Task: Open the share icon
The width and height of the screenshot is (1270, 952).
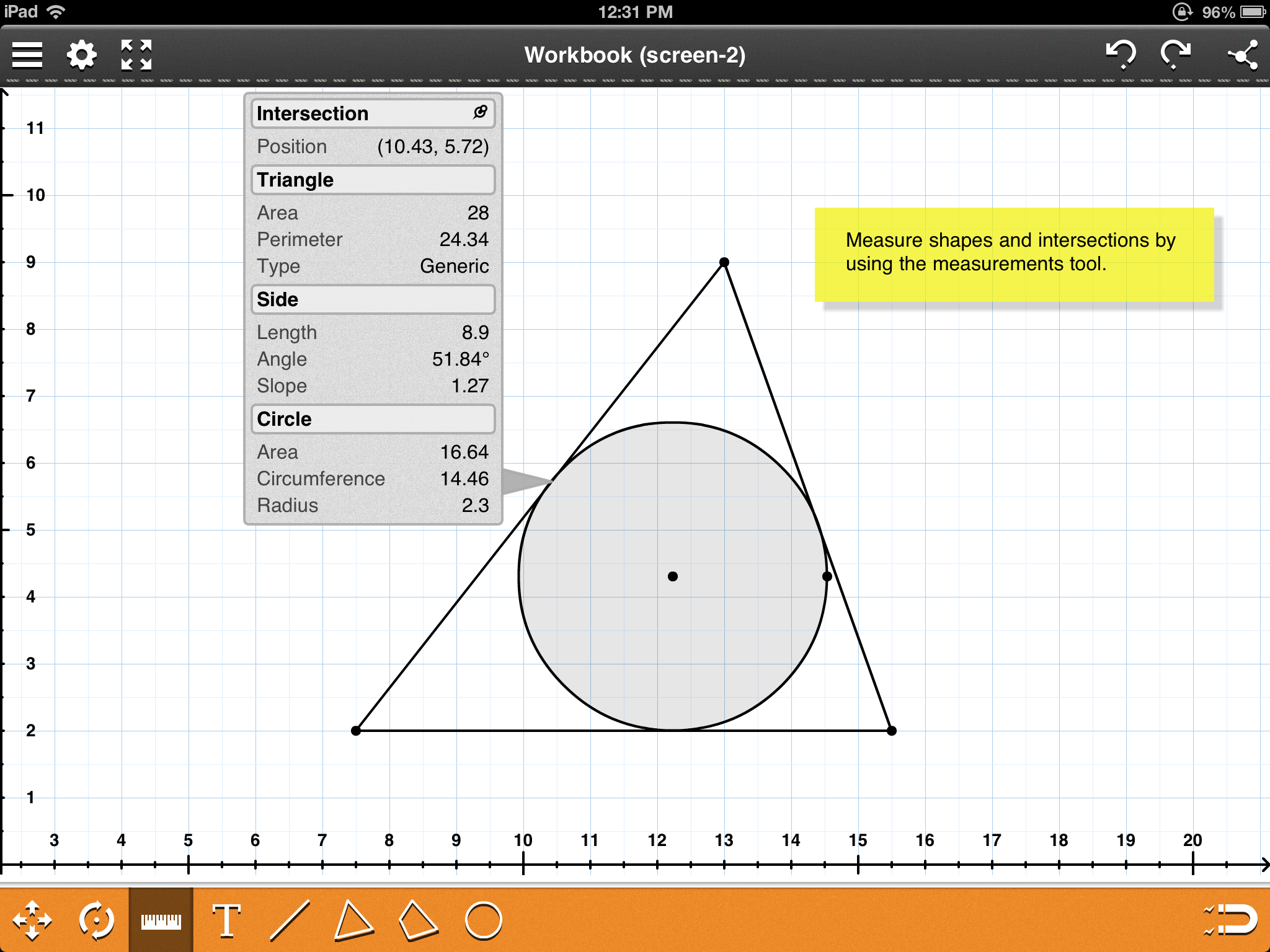Action: 1243,55
